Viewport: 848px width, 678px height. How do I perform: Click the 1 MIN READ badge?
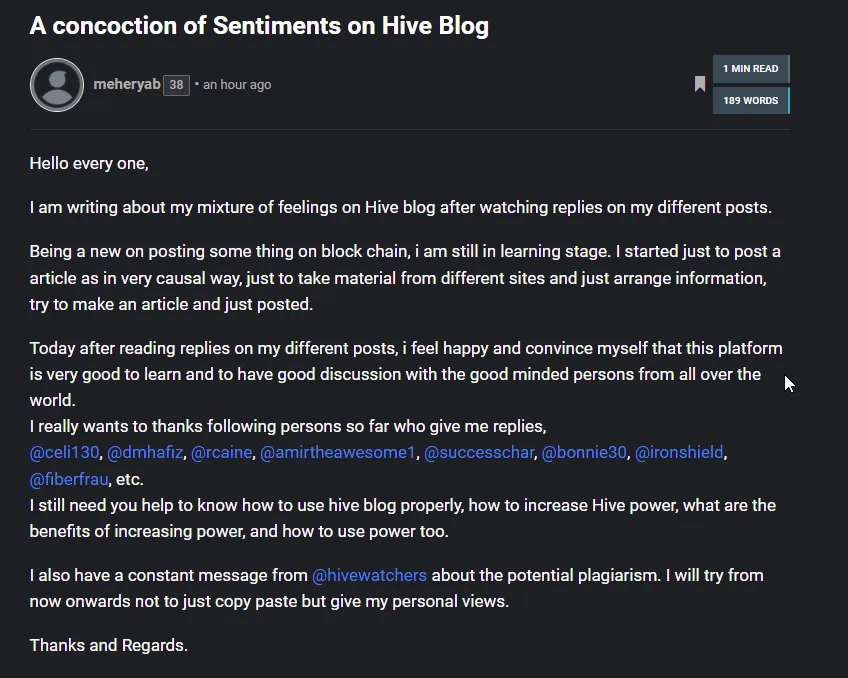(x=751, y=69)
